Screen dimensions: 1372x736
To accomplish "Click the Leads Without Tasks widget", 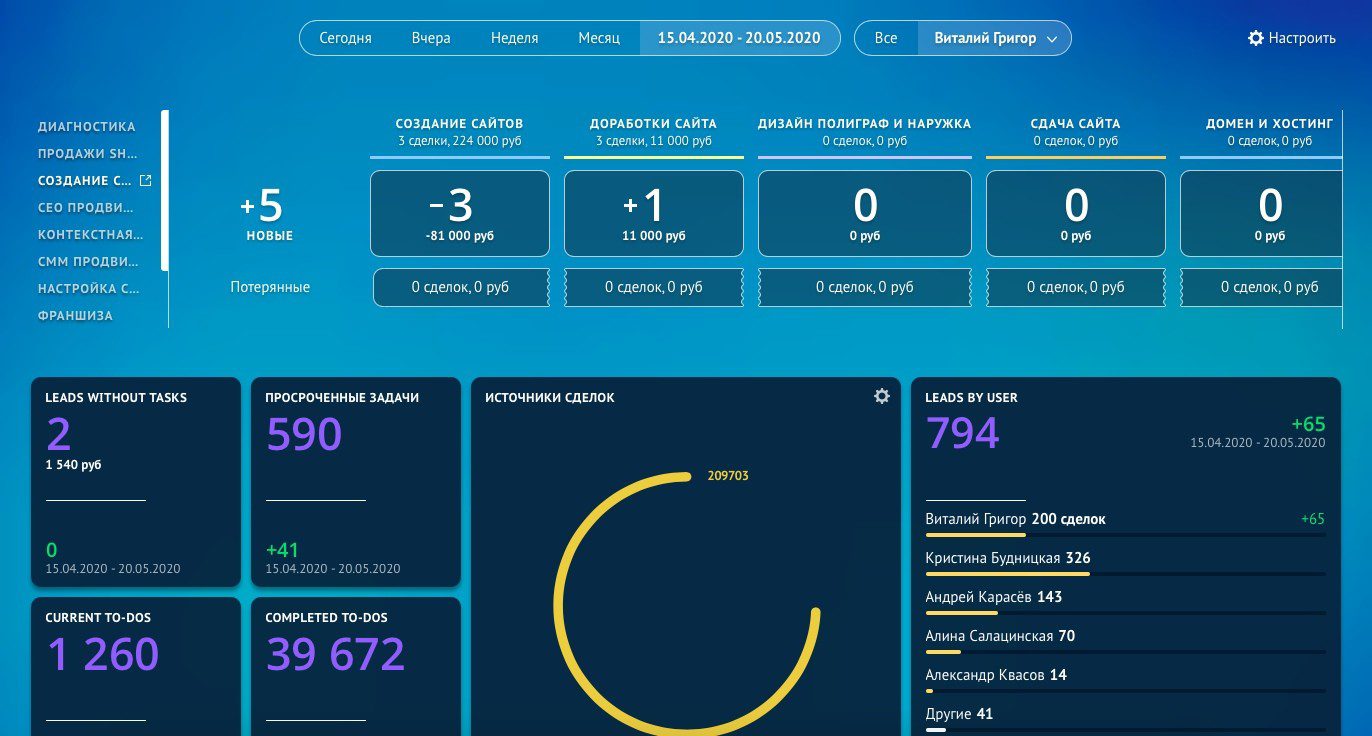I will (x=135, y=481).
